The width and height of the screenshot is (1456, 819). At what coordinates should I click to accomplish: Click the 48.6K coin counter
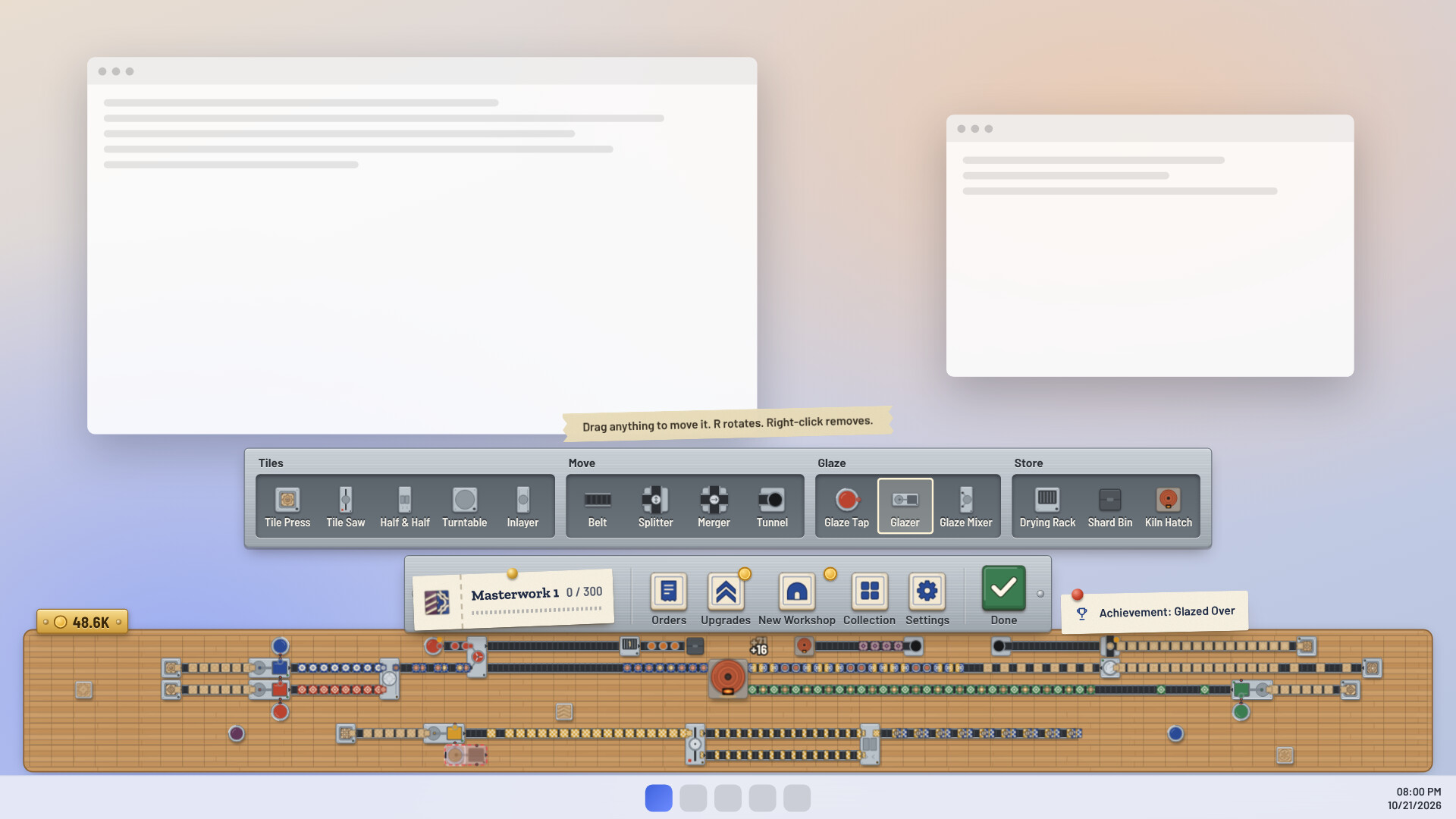[82, 622]
